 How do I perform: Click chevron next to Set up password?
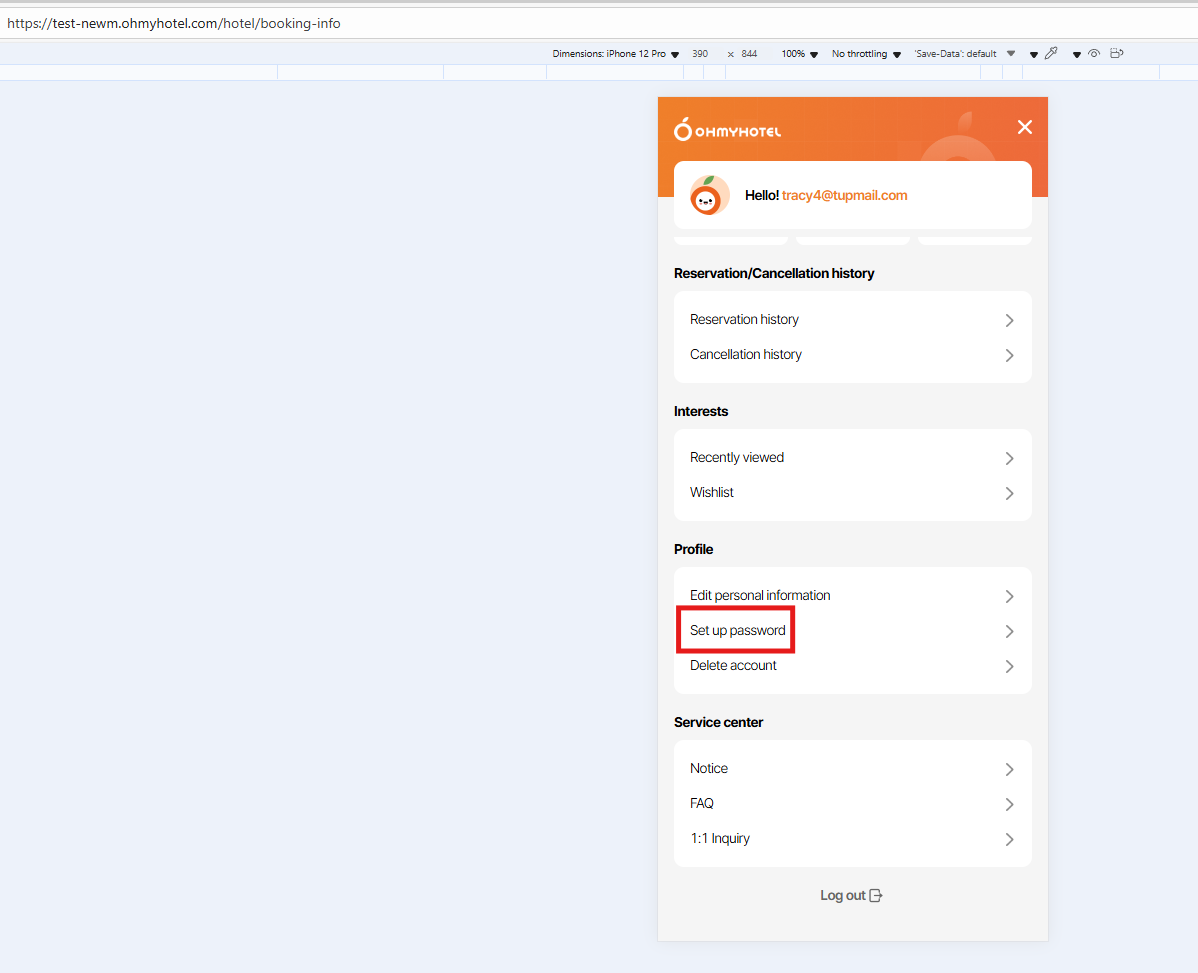point(1009,631)
